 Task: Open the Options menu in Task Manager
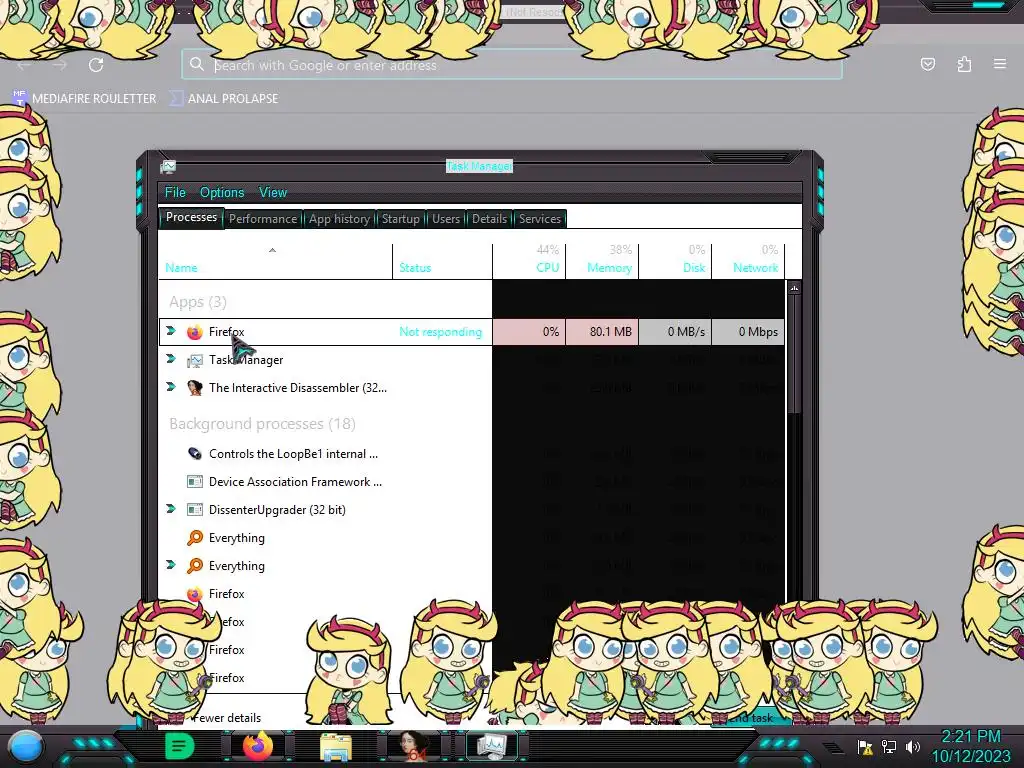[222, 193]
